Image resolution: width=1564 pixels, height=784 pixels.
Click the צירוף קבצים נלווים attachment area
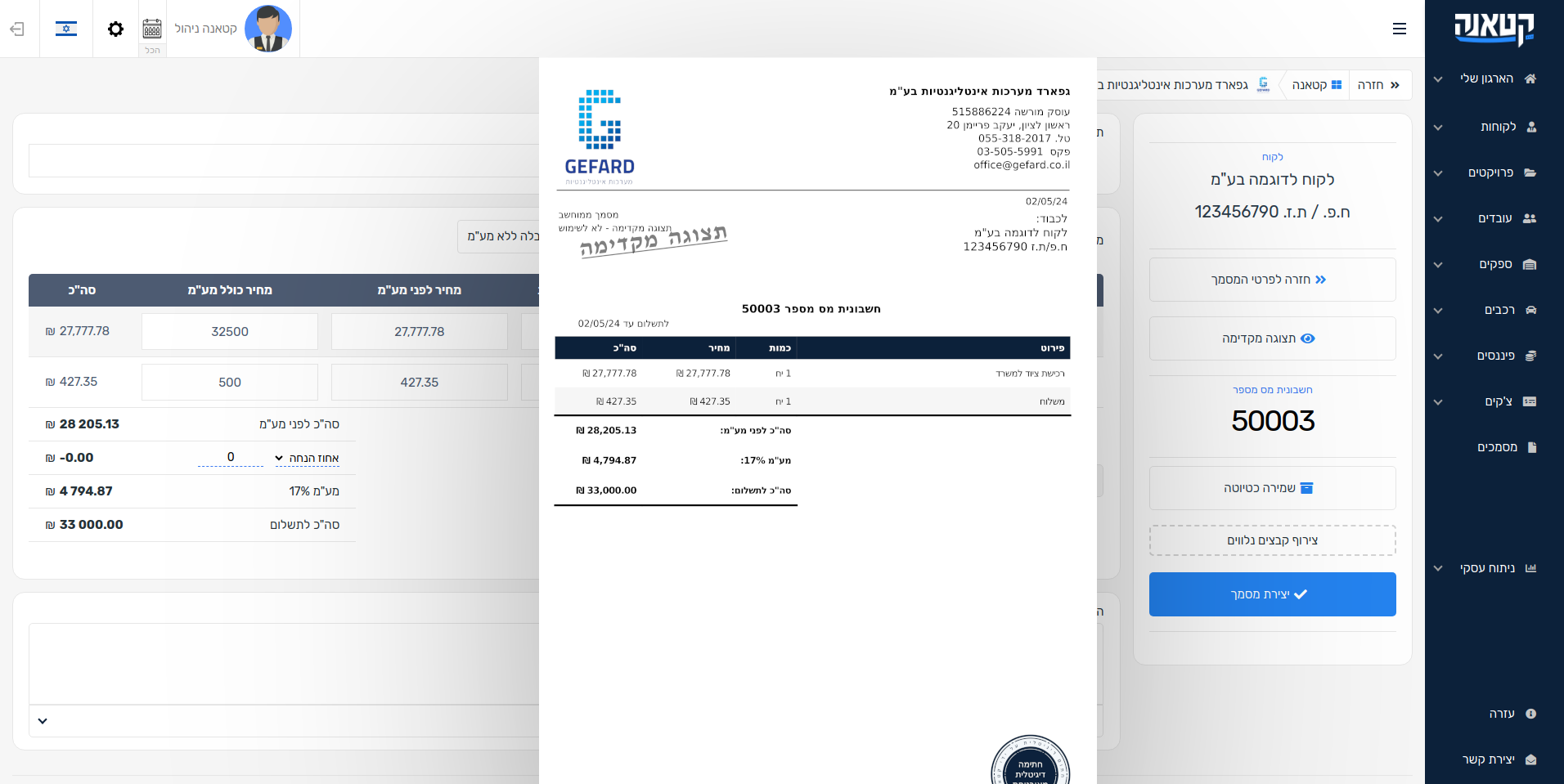point(1272,540)
